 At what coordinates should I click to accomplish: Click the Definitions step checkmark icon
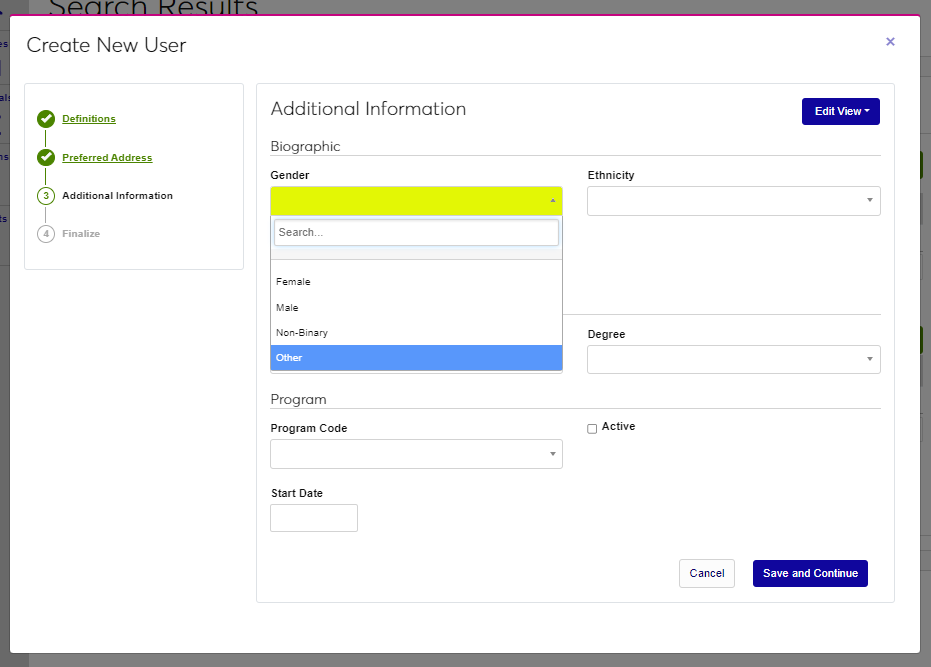[46, 119]
